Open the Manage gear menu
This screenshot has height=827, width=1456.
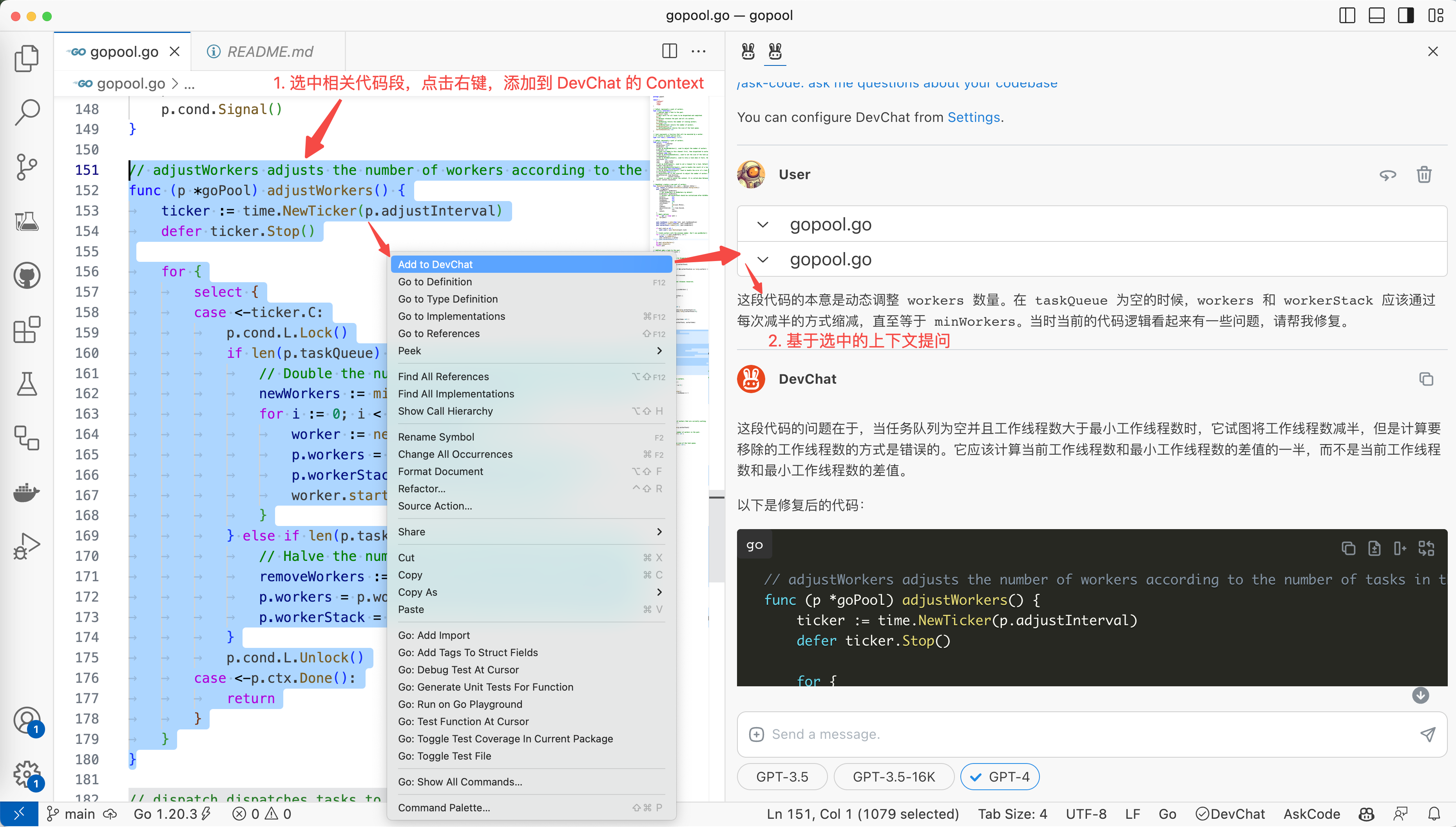[27, 775]
